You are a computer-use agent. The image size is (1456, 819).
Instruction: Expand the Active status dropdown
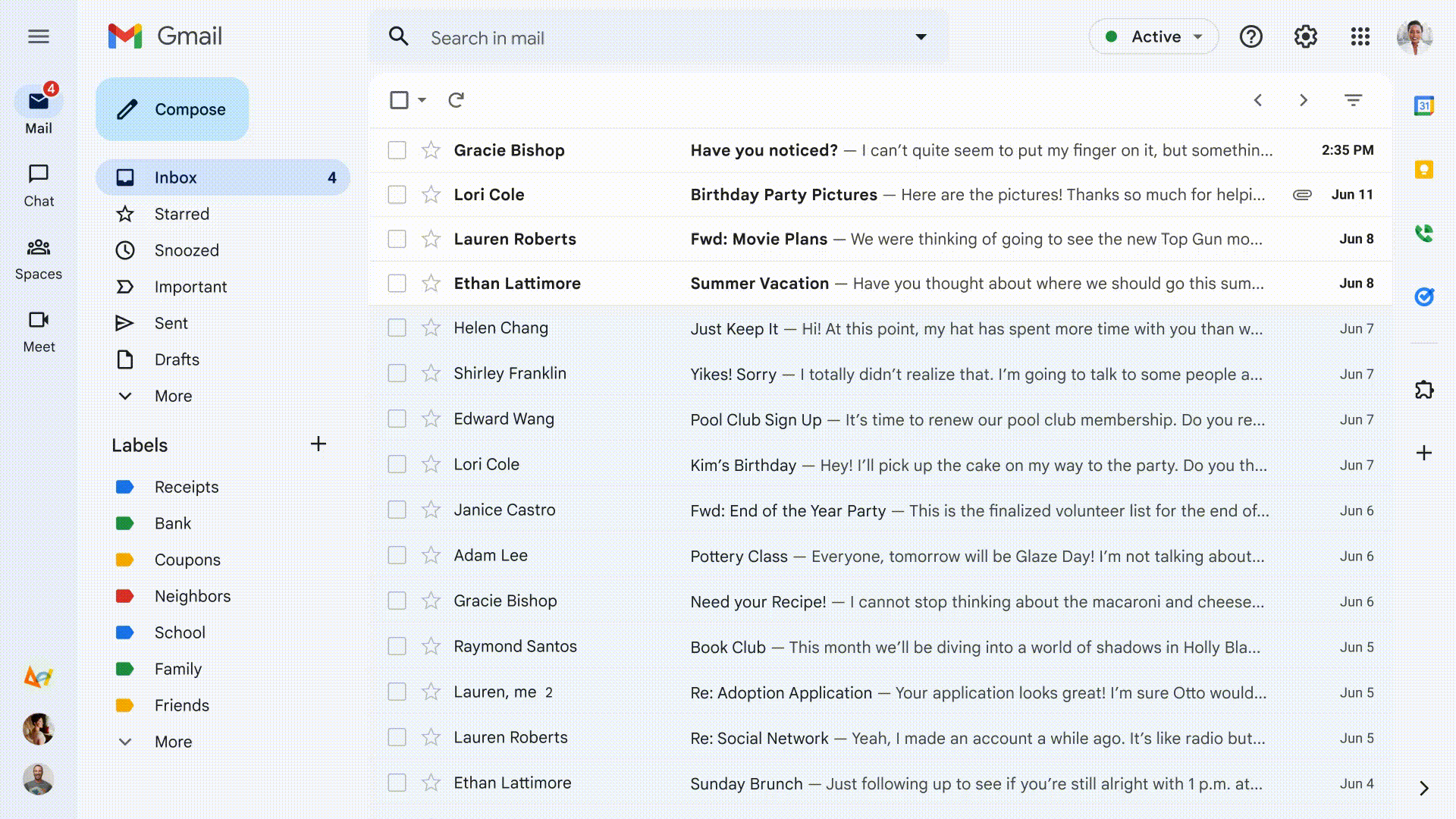pyautogui.click(x=1153, y=36)
